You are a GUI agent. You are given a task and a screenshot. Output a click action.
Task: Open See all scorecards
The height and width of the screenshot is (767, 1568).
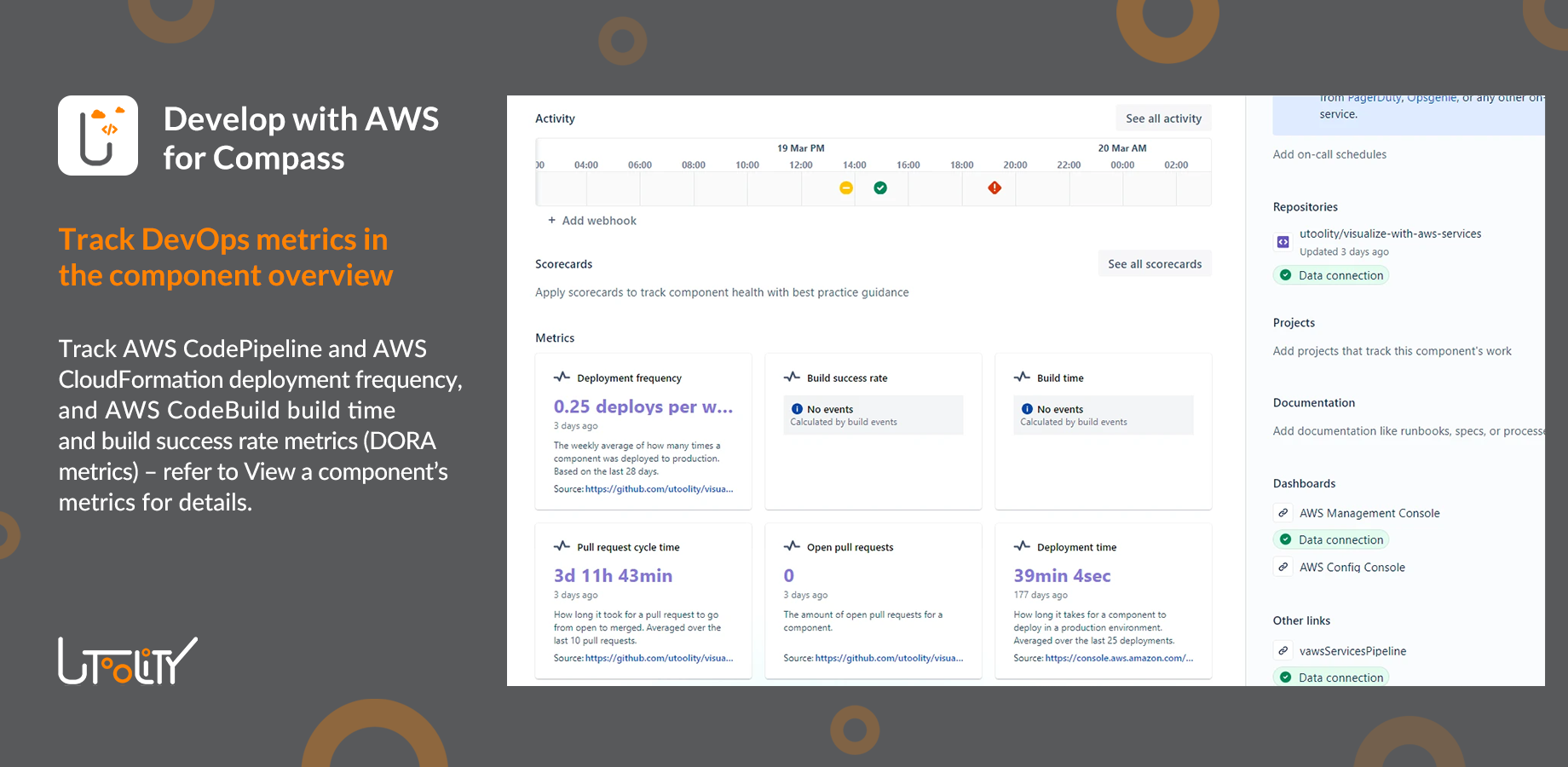point(1155,264)
